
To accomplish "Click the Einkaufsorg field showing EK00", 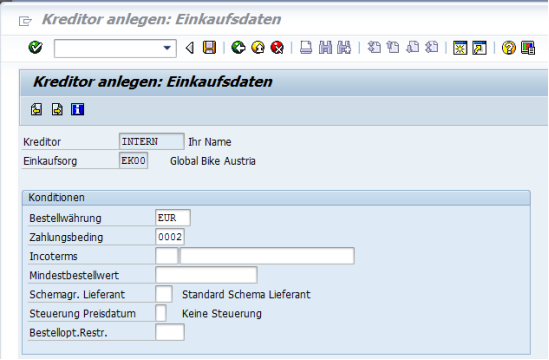I will click(x=133, y=161).
